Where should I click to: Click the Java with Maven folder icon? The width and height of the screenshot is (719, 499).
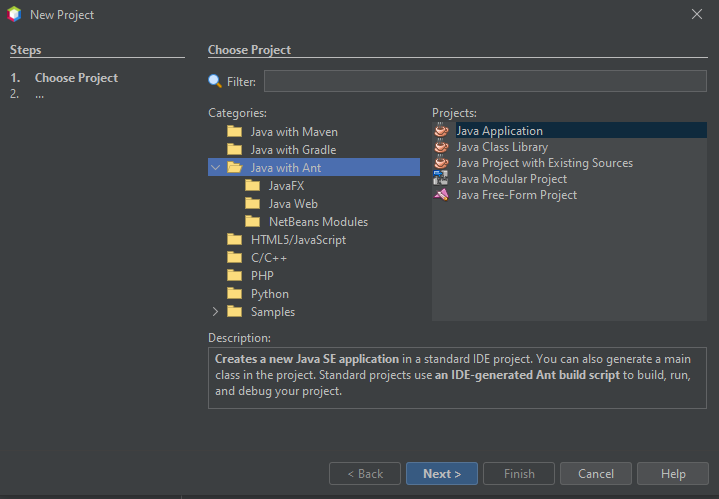point(235,132)
